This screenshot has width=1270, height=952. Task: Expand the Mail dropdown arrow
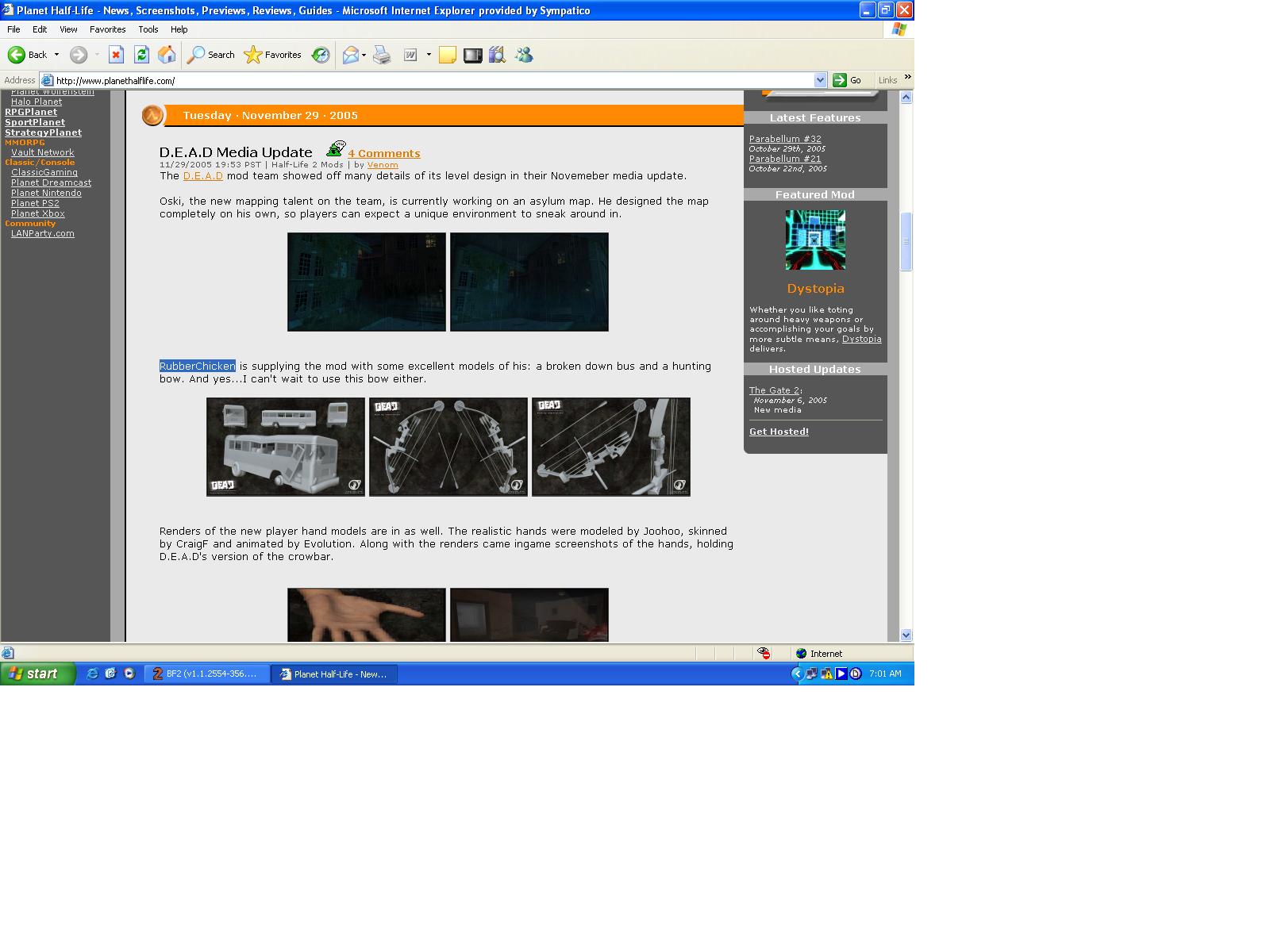click(364, 55)
